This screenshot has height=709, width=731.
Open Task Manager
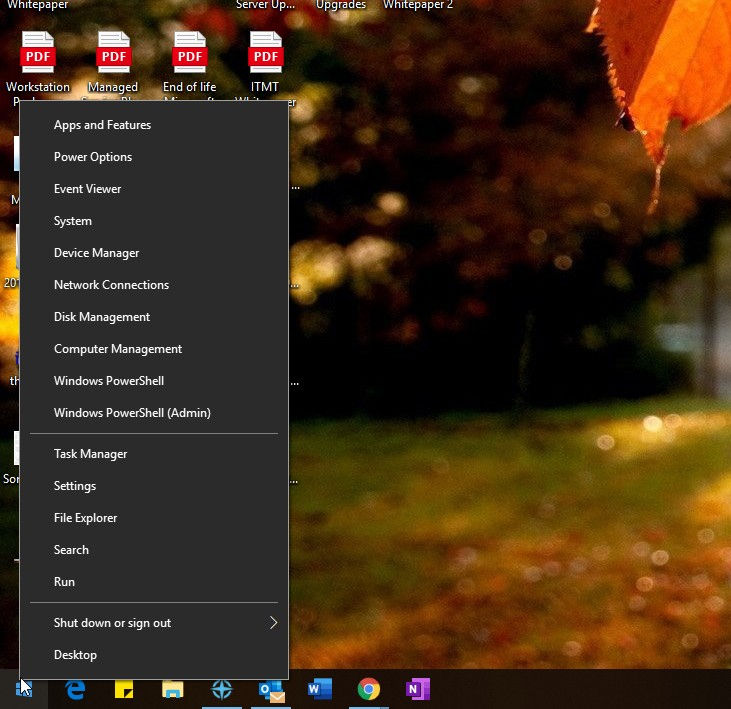[154, 454]
